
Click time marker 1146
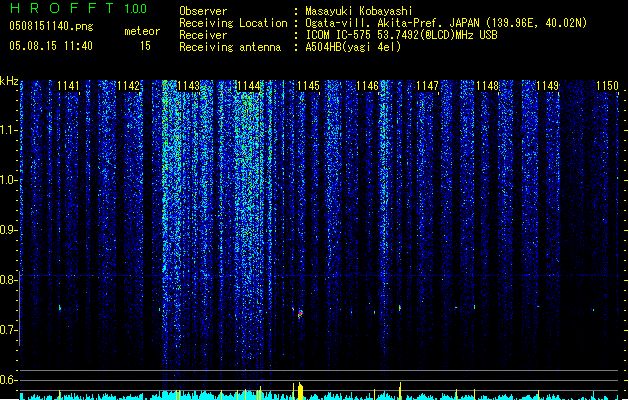(x=368, y=86)
